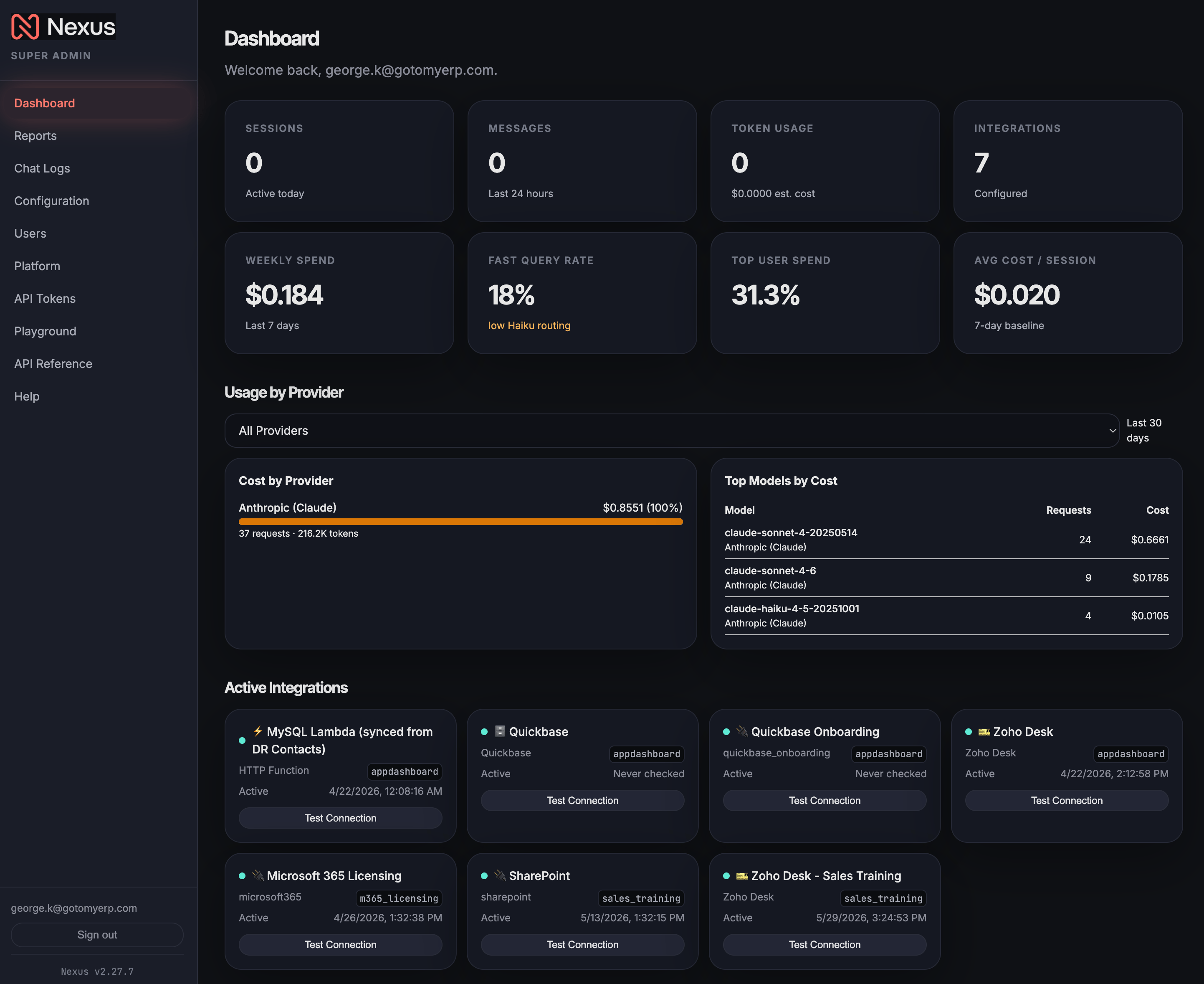Screen dimensions: 1204x984
Task: Click the claude-sonnet-4-20250514 model row
Action: [x=946, y=540]
